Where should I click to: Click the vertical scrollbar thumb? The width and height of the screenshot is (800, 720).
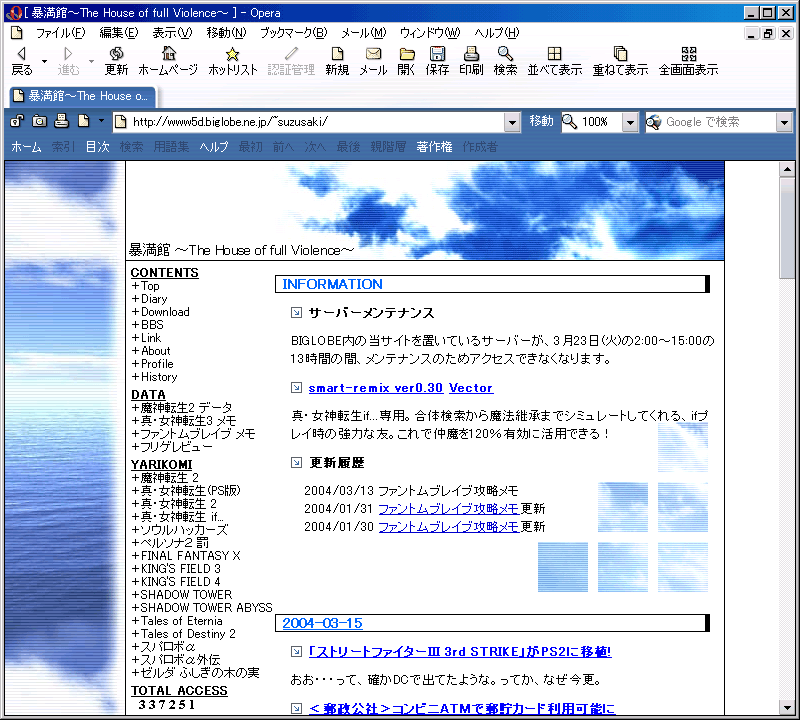pyautogui.click(x=787, y=228)
